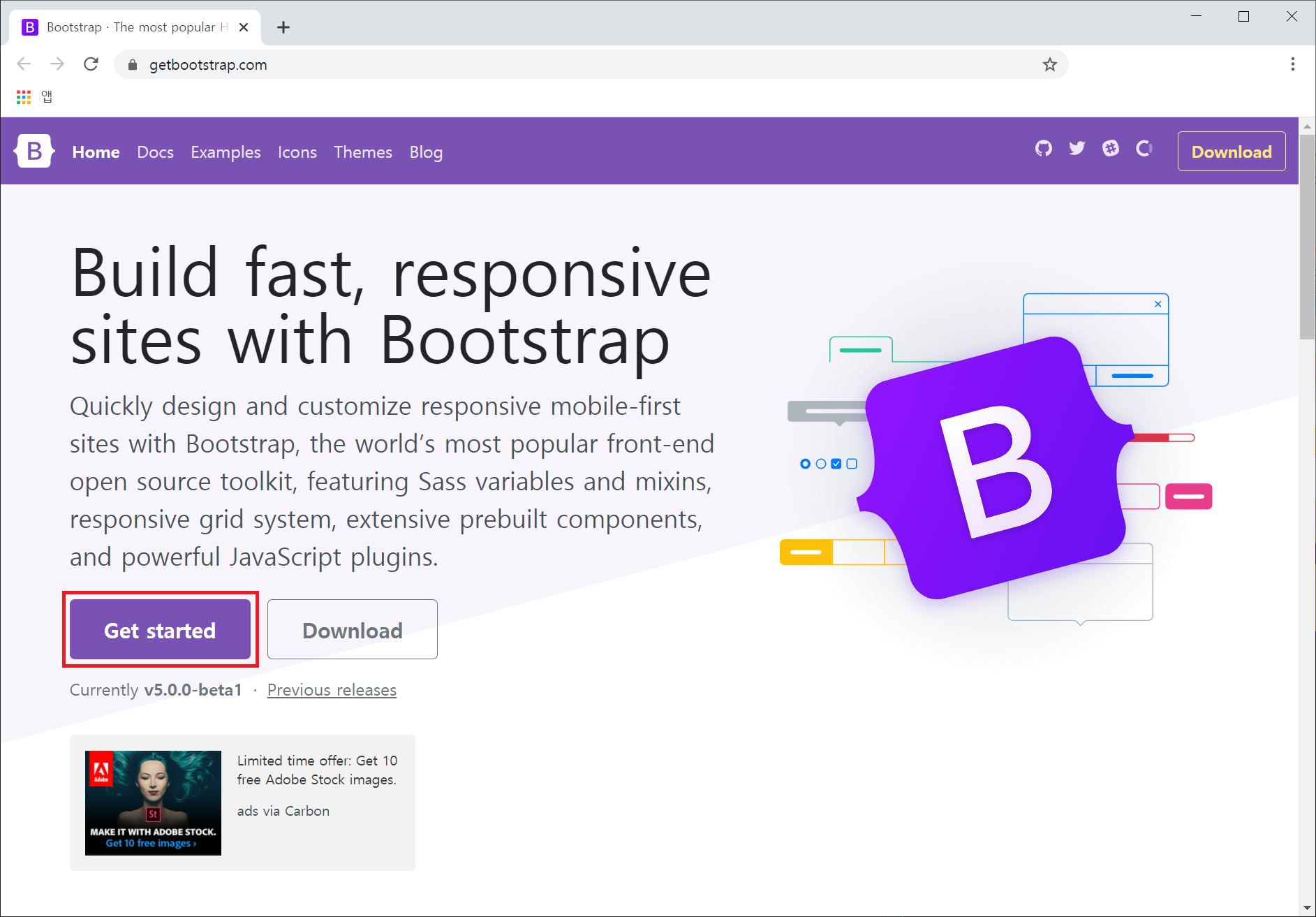The width and height of the screenshot is (1316, 917).
Task: Click the large Bootstrap B hero illustration
Action: pos(995,468)
